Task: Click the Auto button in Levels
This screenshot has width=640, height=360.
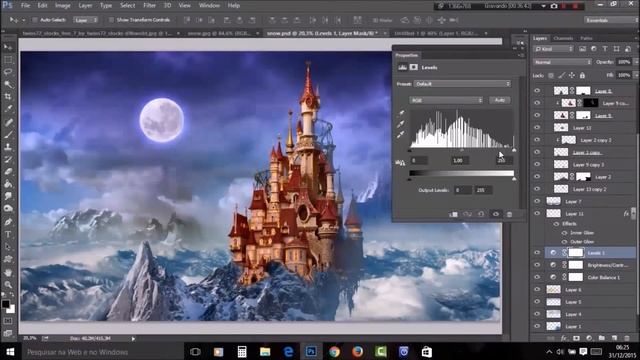Action: click(500, 100)
